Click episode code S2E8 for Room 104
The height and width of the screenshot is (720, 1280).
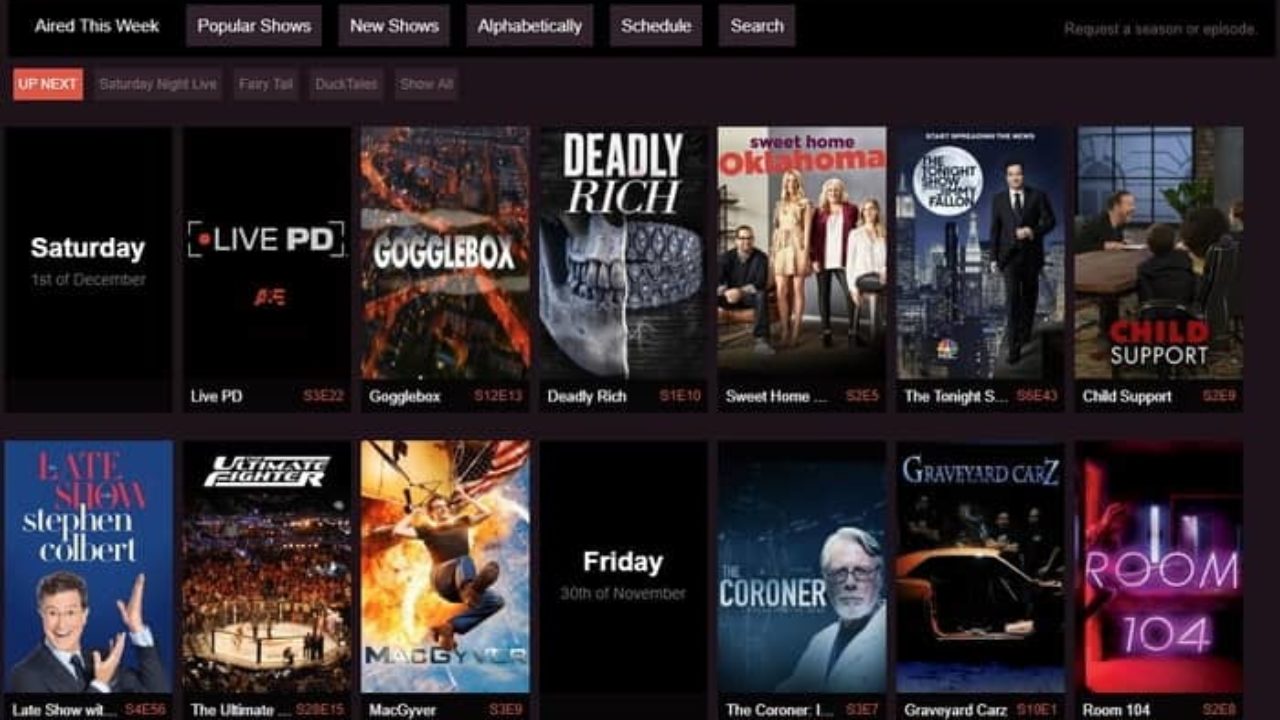[x=1219, y=710]
